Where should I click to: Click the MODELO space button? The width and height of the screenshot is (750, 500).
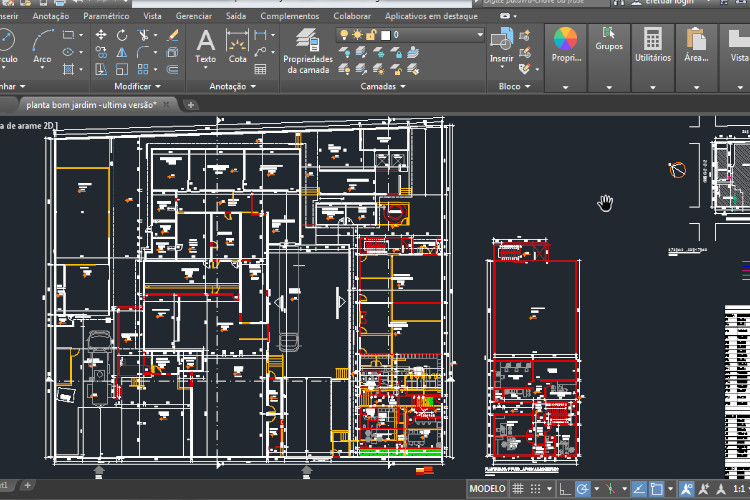(x=487, y=488)
